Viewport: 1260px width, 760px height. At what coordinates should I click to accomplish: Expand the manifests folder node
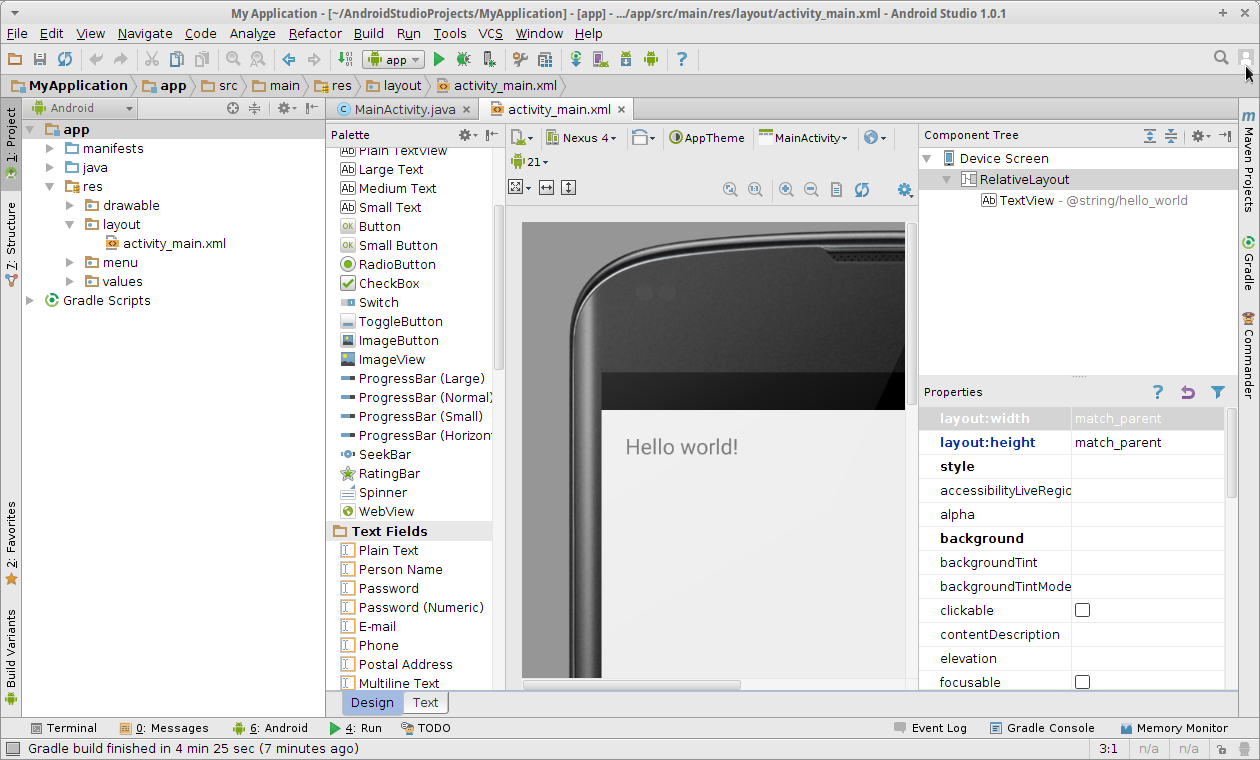(x=50, y=149)
